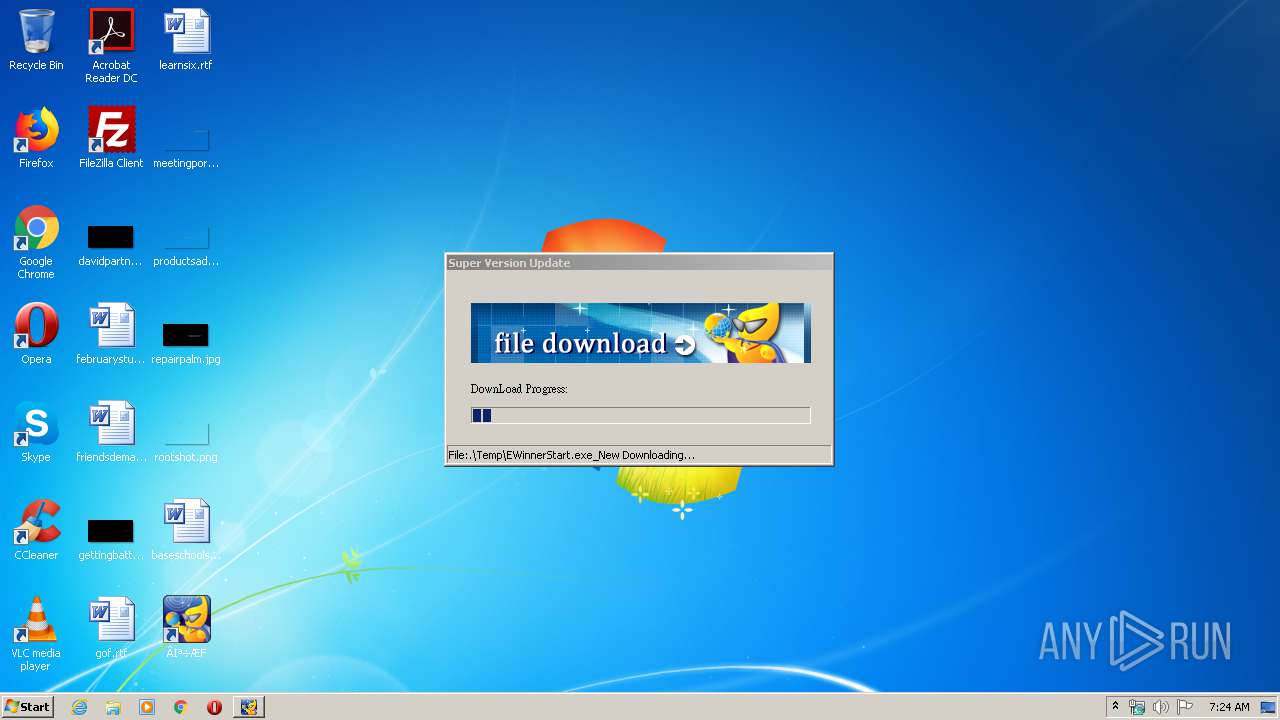Switch to Super Version Update taskbar button
This screenshot has height=720, width=1280.
(x=249, y=707)
